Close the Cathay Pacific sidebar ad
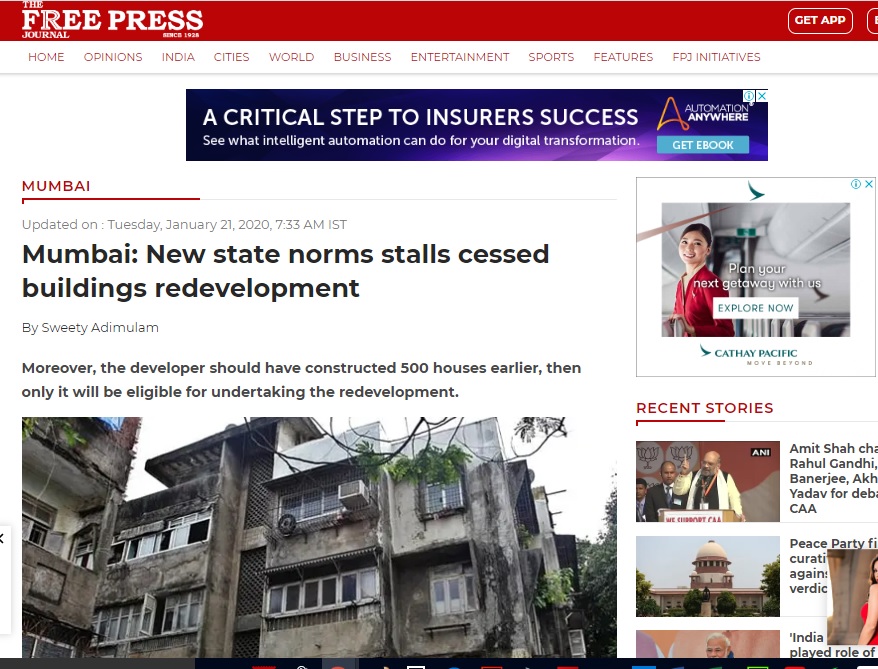 coord(868,184)
